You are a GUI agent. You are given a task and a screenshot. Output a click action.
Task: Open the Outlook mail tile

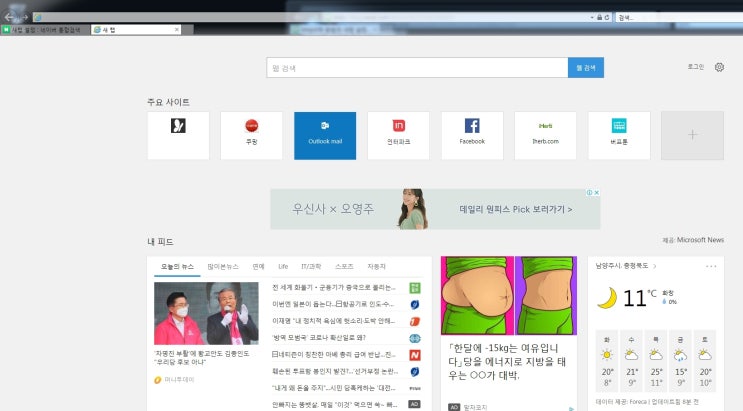pos(325,136)
